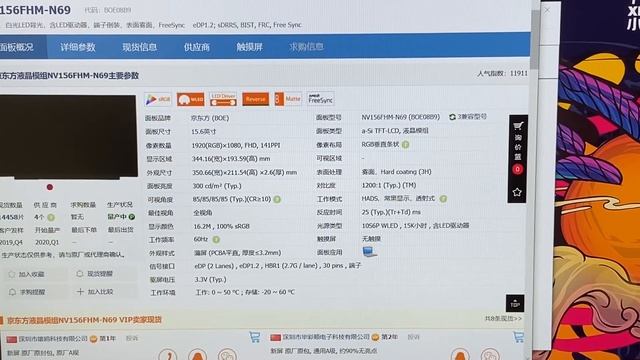
Task: Click the star favorite icon in black sidebar
Action: (x=517, y=192)
